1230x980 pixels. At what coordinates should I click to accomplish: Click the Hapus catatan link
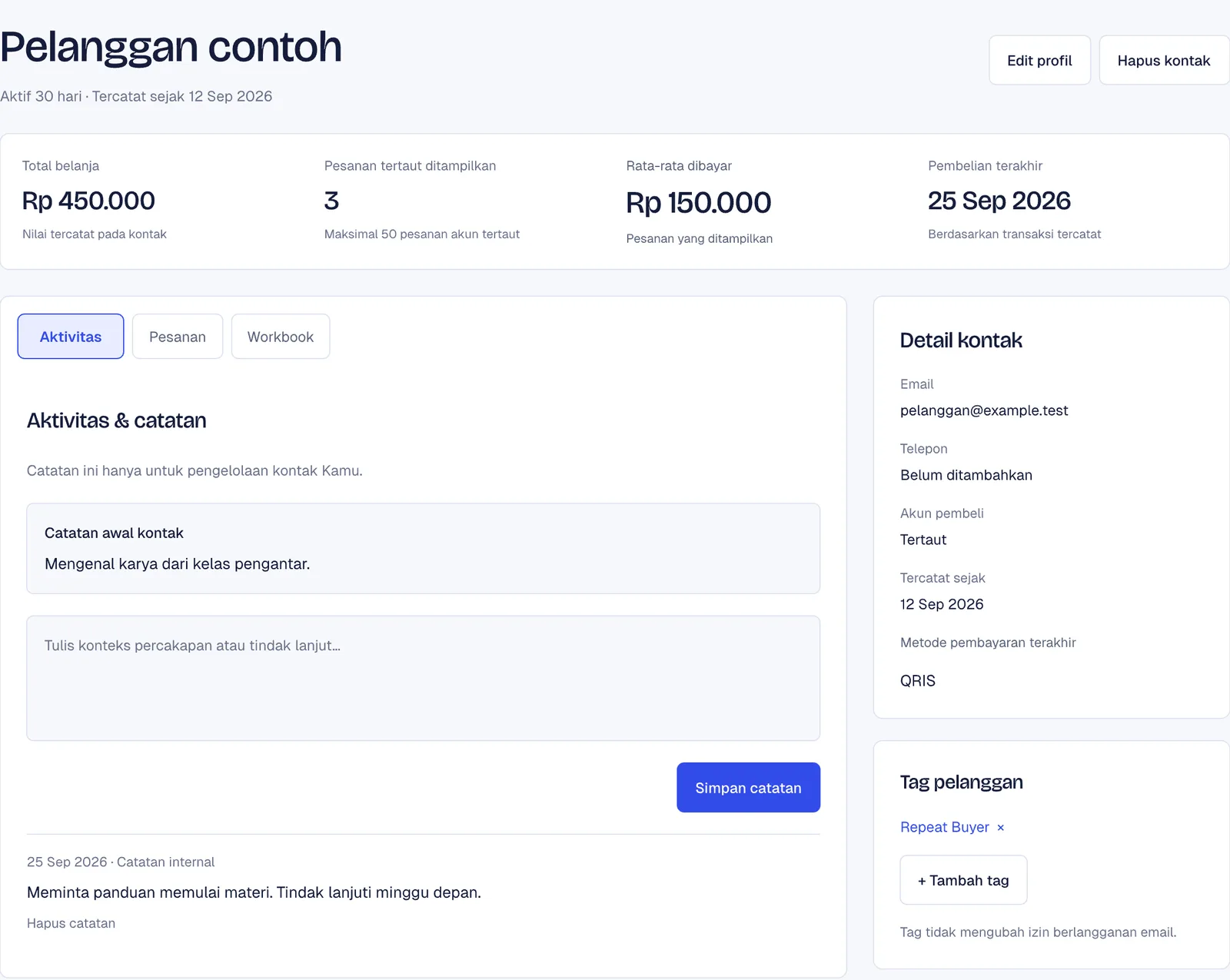click(x=71, y=923)
